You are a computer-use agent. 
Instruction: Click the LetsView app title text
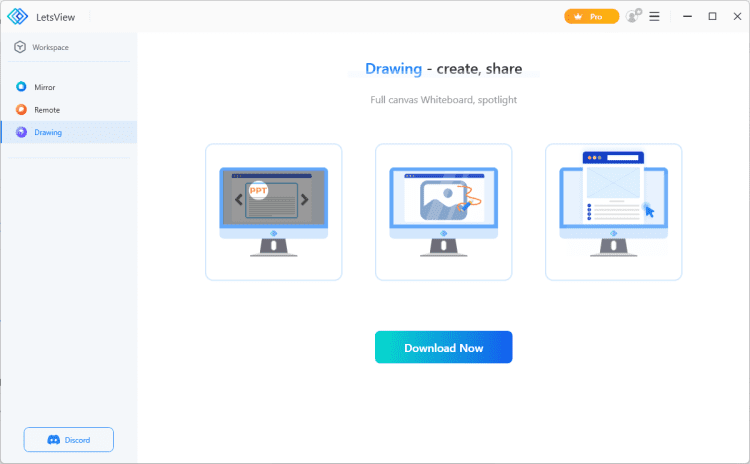pos(55,17)
